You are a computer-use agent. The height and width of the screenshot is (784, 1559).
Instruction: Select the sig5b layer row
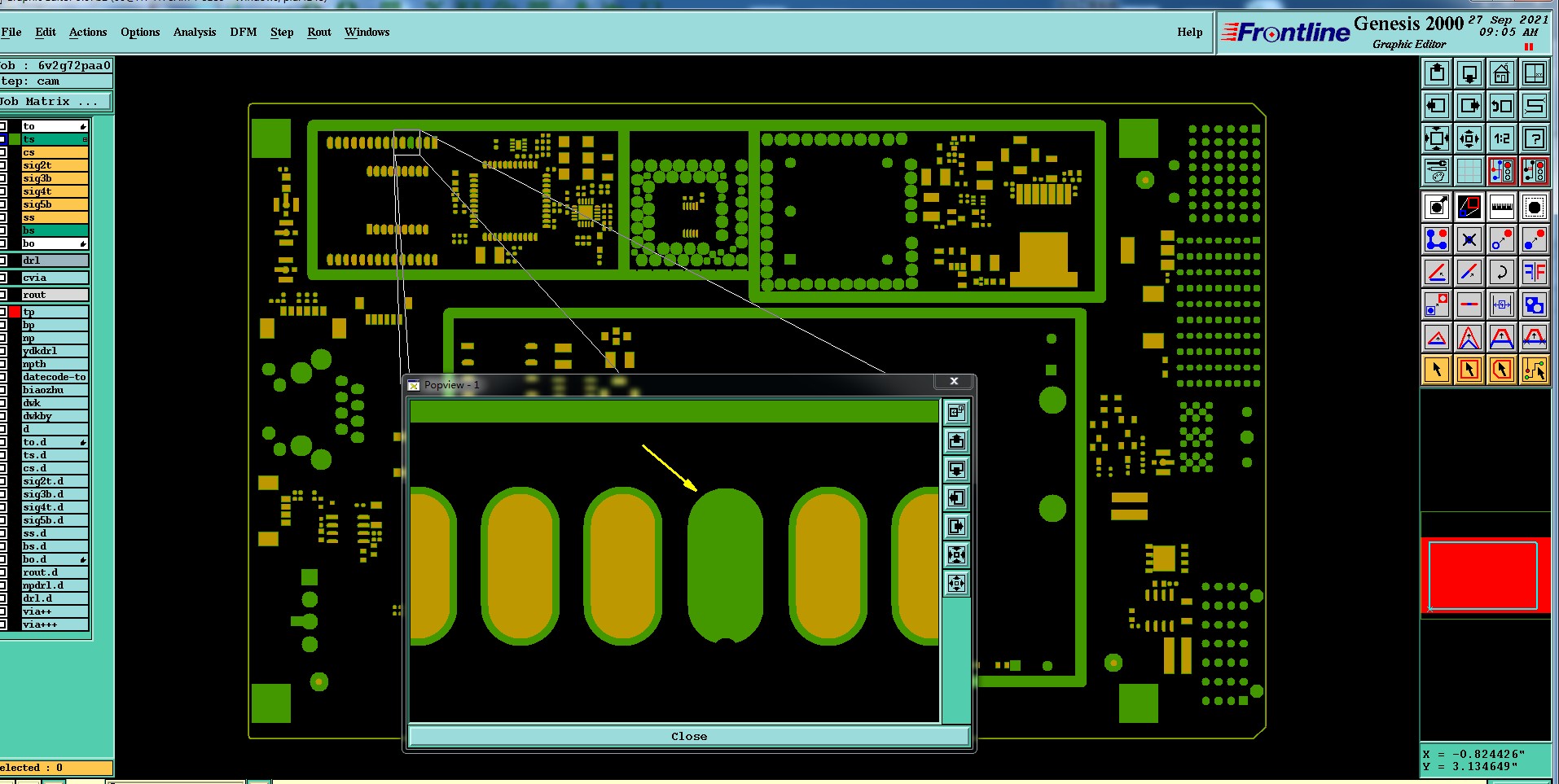click(x=55, y=204)
